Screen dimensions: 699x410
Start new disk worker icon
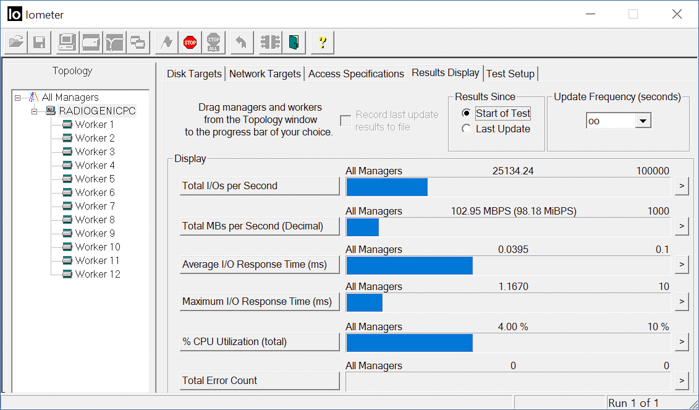91,43
